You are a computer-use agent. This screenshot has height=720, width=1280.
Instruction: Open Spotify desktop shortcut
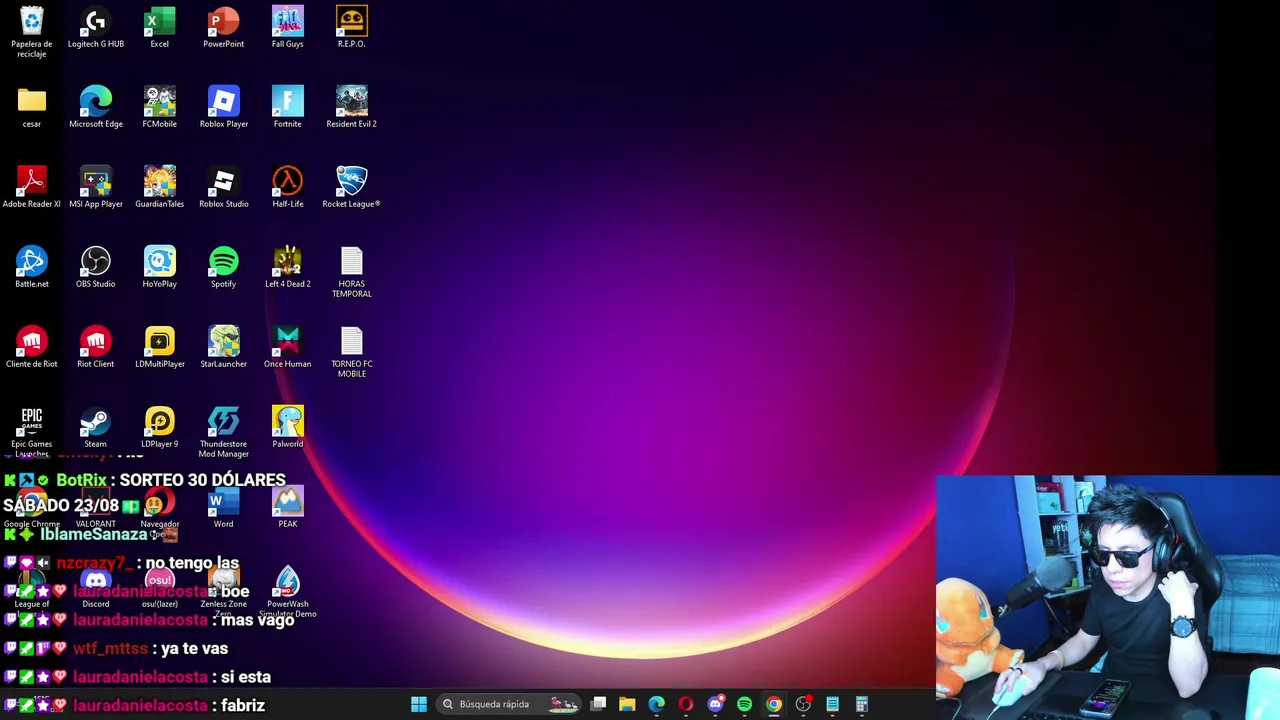(224, 268)
